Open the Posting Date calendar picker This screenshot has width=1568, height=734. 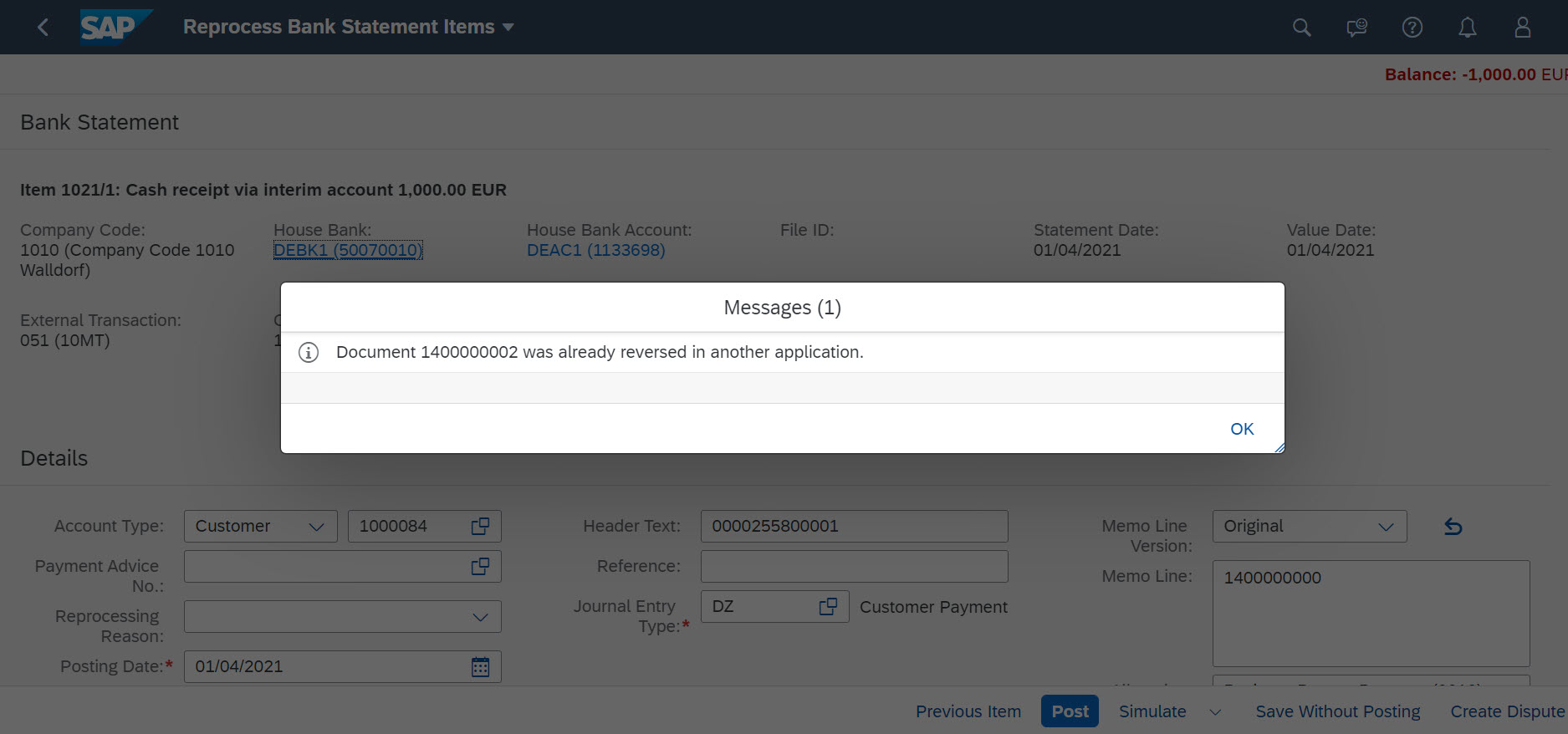point(480,666)
